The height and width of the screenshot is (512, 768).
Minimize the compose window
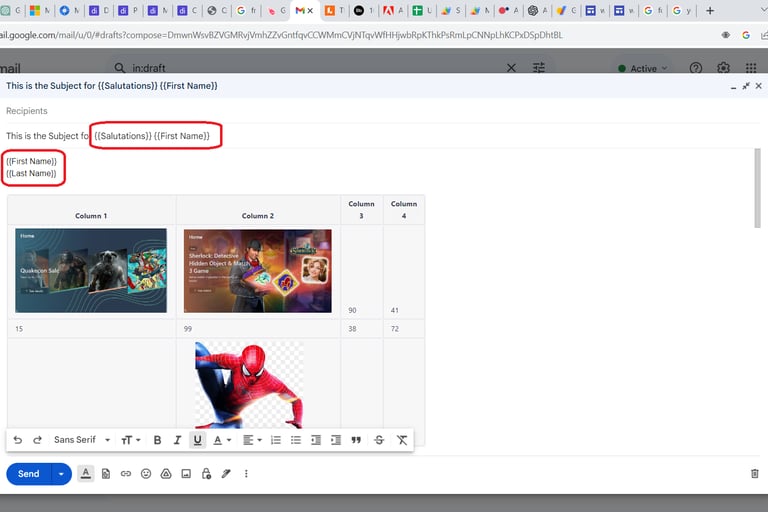click(733, 86)
